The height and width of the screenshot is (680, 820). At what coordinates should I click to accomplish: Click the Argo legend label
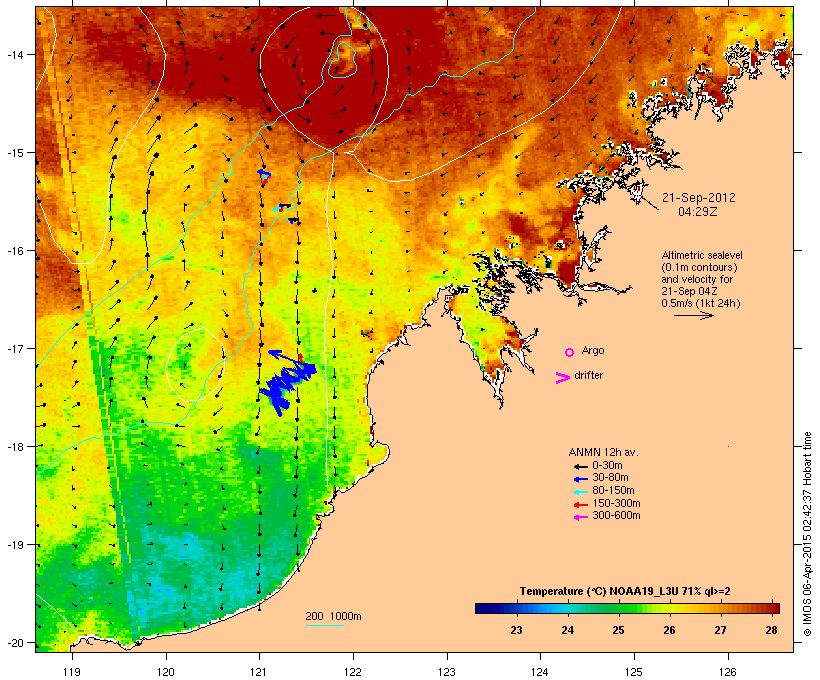pos(593,350)
